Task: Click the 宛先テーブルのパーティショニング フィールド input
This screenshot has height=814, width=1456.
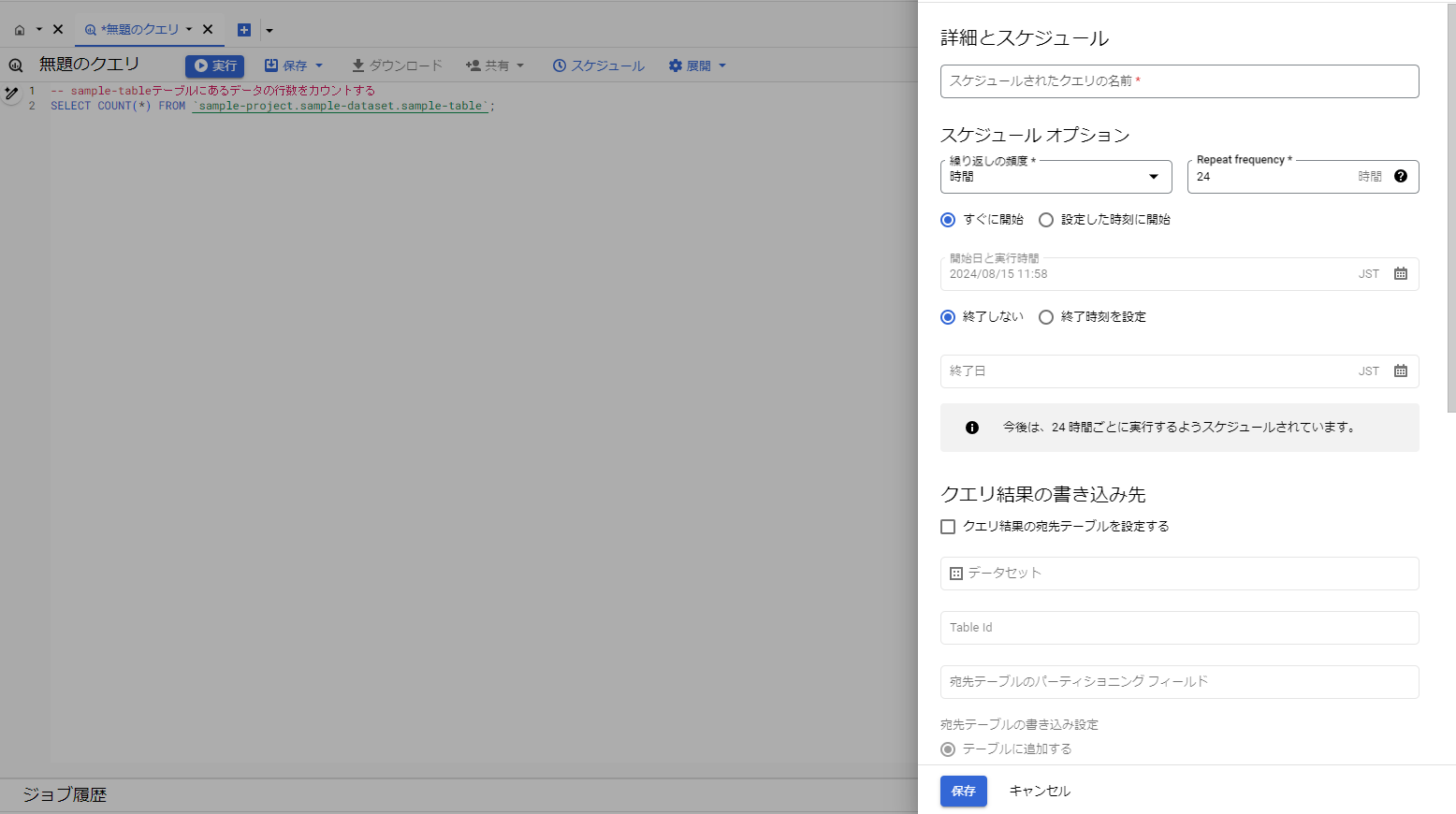Action: pos(1179,682)
